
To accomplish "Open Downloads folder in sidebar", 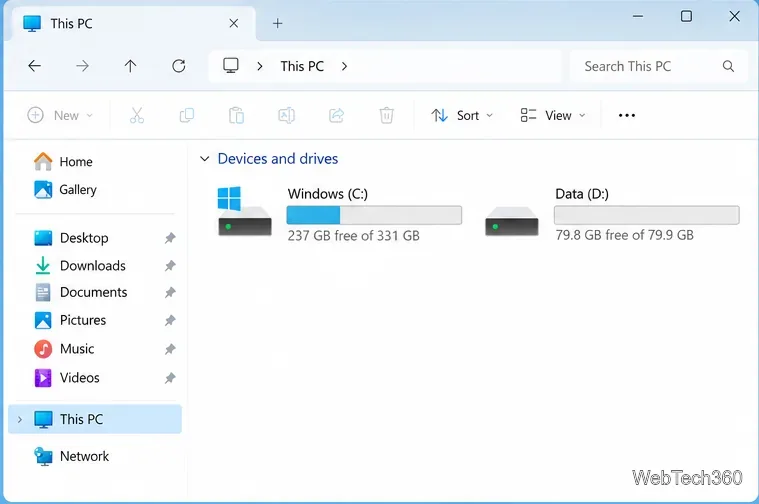I will pos(80,265).
